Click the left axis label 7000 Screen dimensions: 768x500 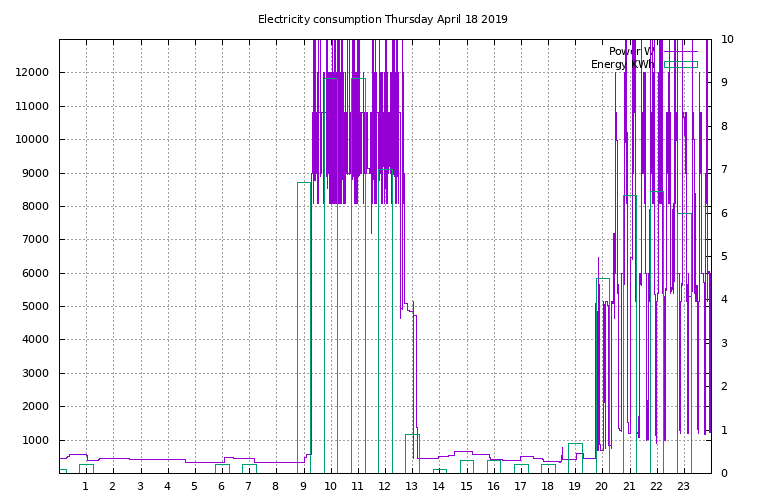point(35,239)
